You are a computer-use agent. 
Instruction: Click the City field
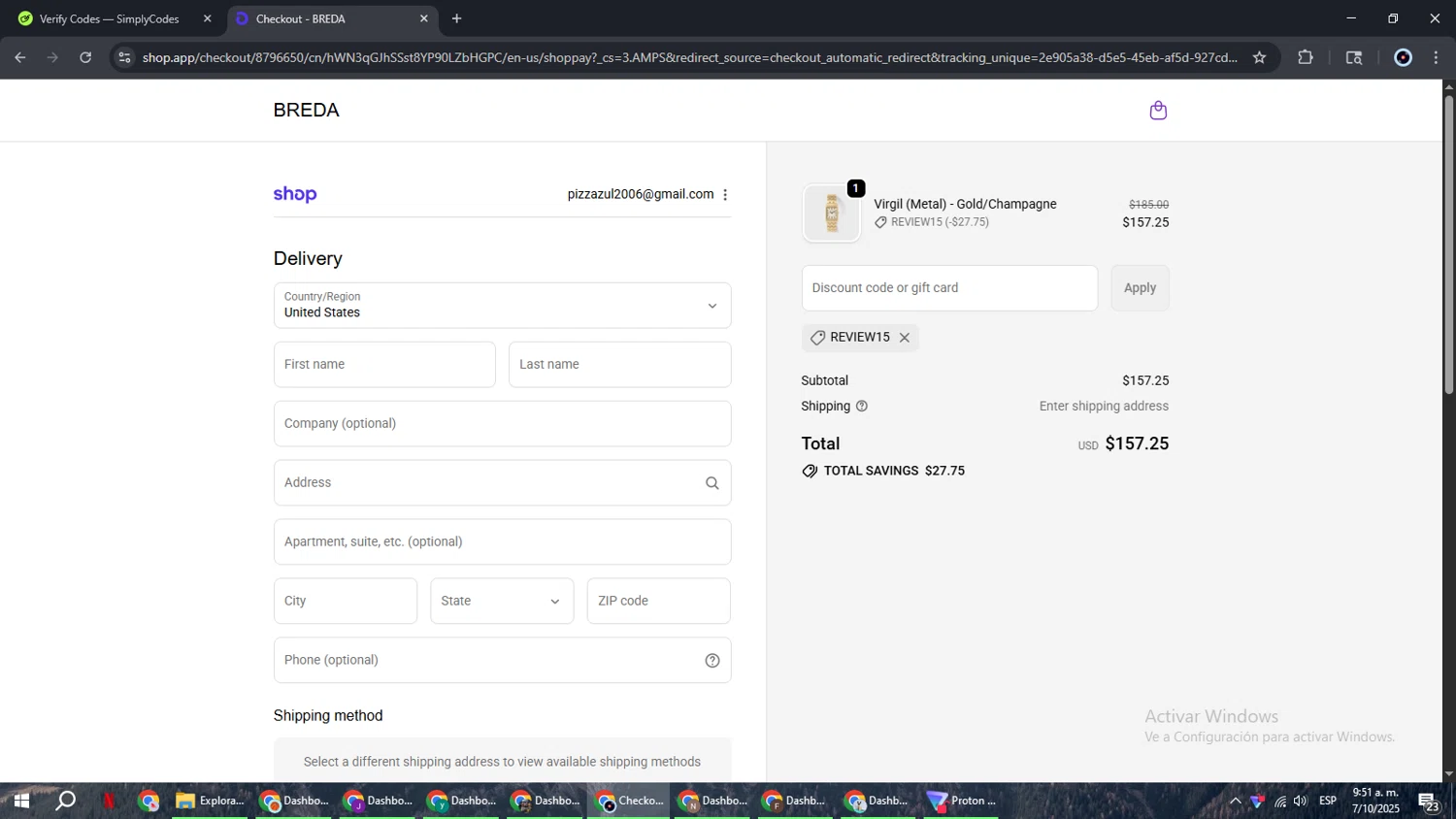tap(346, 602)
